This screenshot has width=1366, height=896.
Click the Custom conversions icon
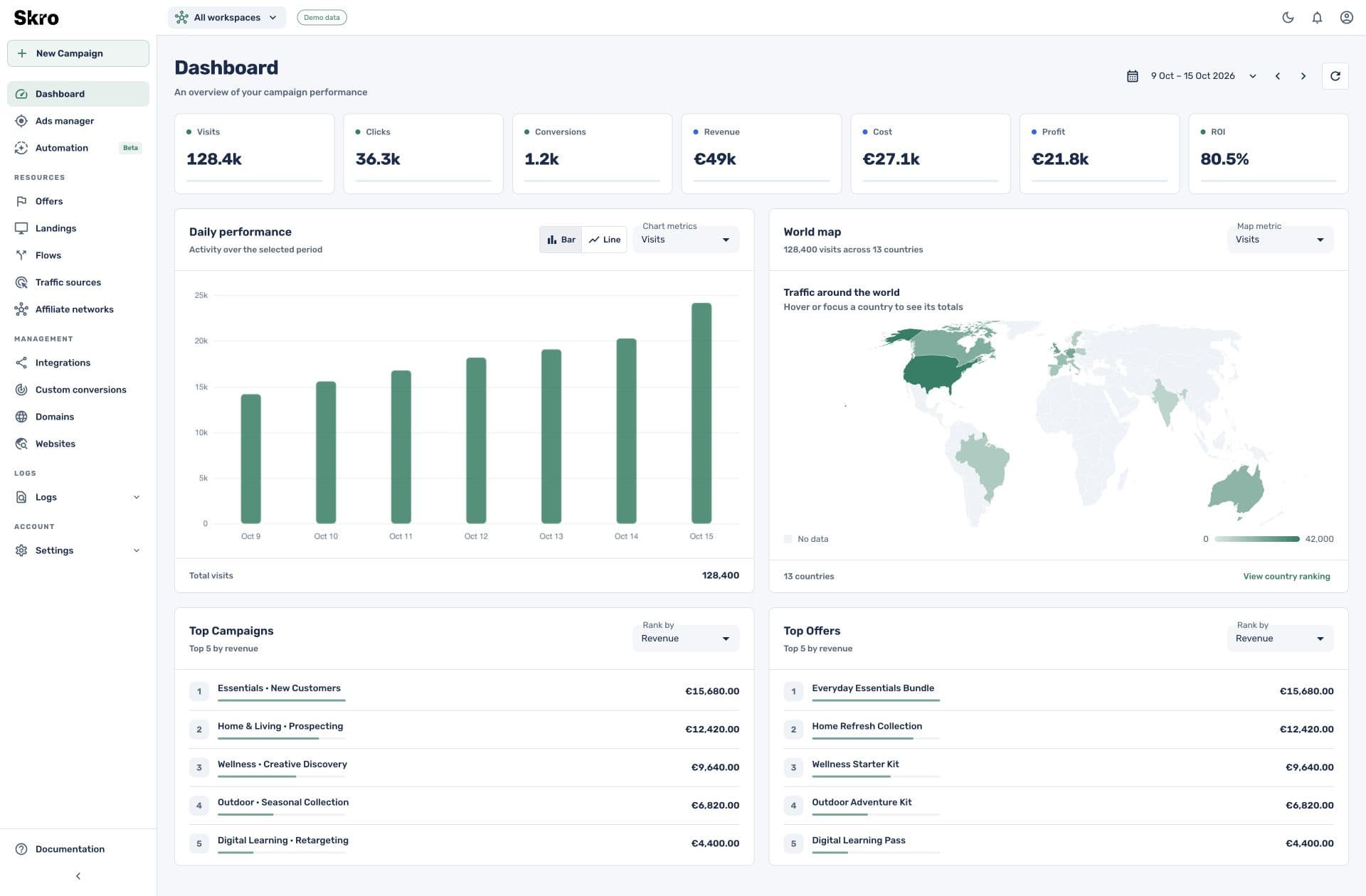click(x=21, y=390)
